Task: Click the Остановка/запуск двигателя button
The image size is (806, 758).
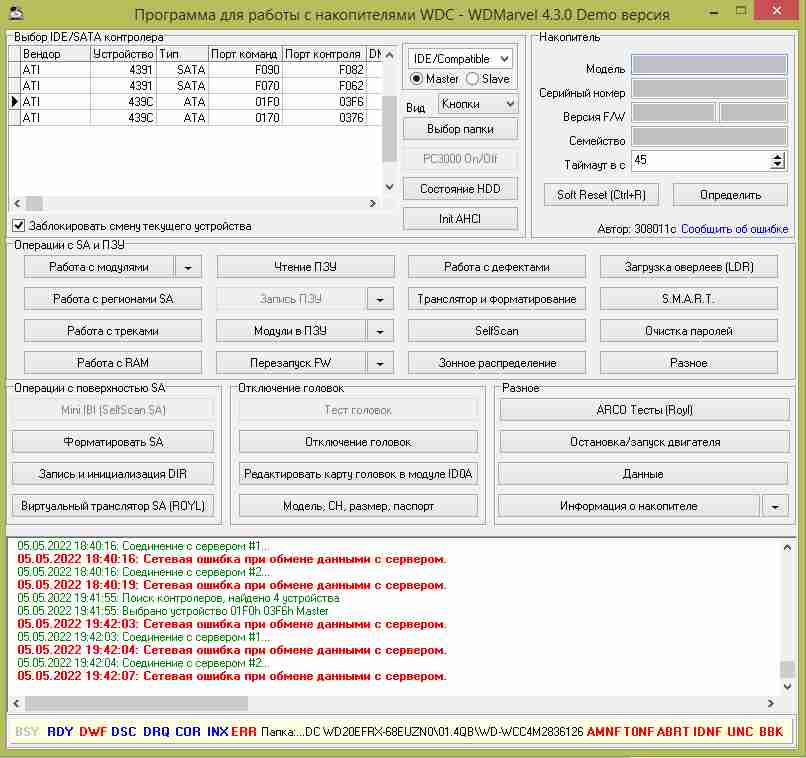Action: (644, 442)
